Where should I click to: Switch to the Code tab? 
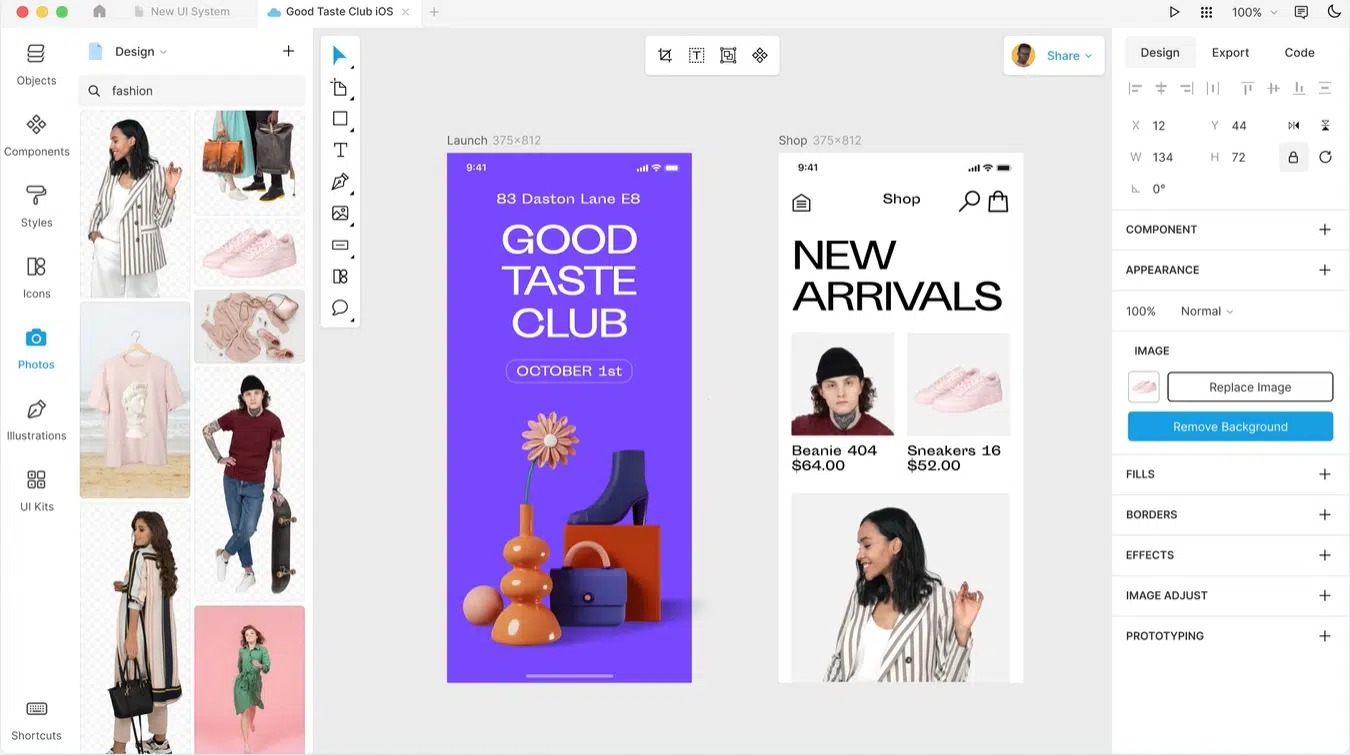pos(1299,52)
